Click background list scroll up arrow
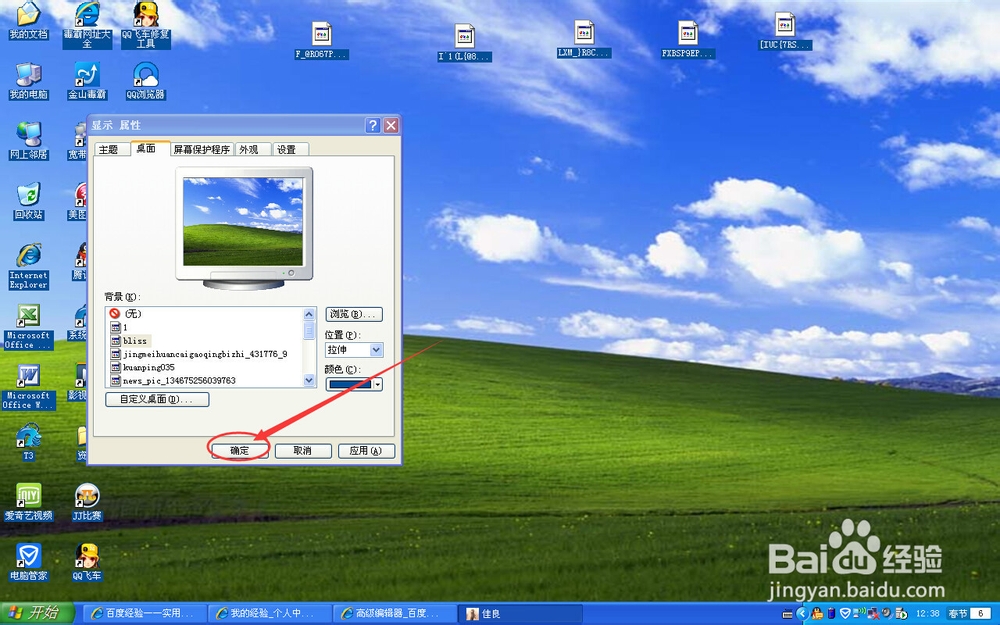Image resolution: width=1000 pixels, height=625 pixels. coord(309,314)
